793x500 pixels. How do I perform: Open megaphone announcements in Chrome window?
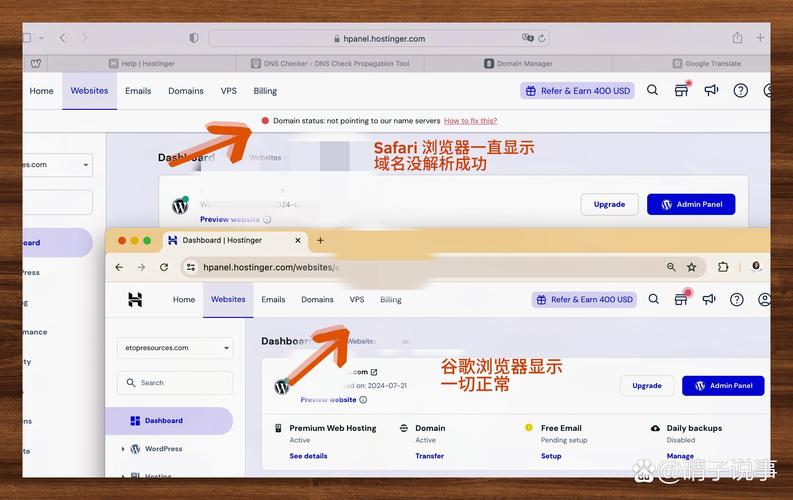coord(709,299)
